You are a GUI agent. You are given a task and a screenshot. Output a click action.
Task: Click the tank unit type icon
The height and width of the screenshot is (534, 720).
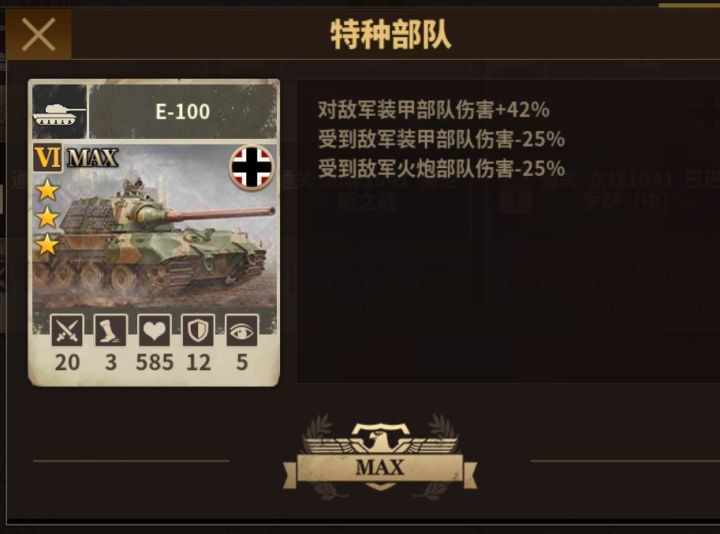click(59, 112)
